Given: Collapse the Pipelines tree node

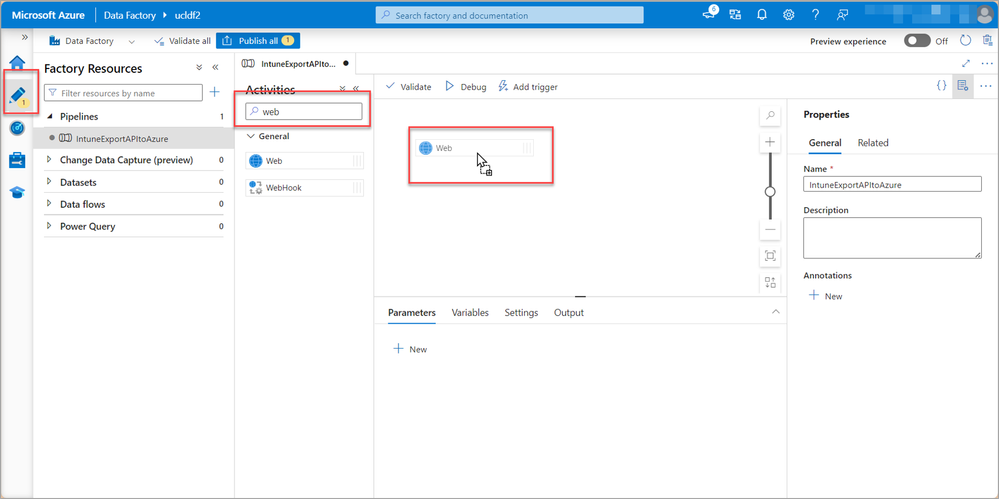Looking at the screenshot, I should 50,117.
